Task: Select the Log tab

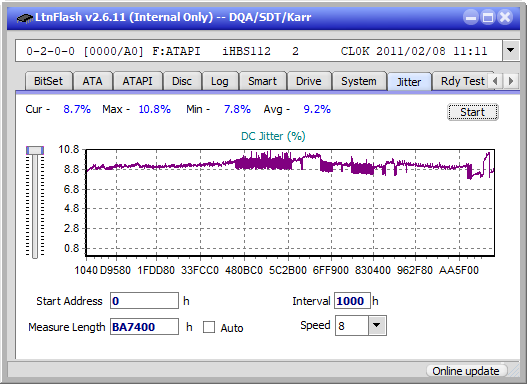Action: click(220, 81)
